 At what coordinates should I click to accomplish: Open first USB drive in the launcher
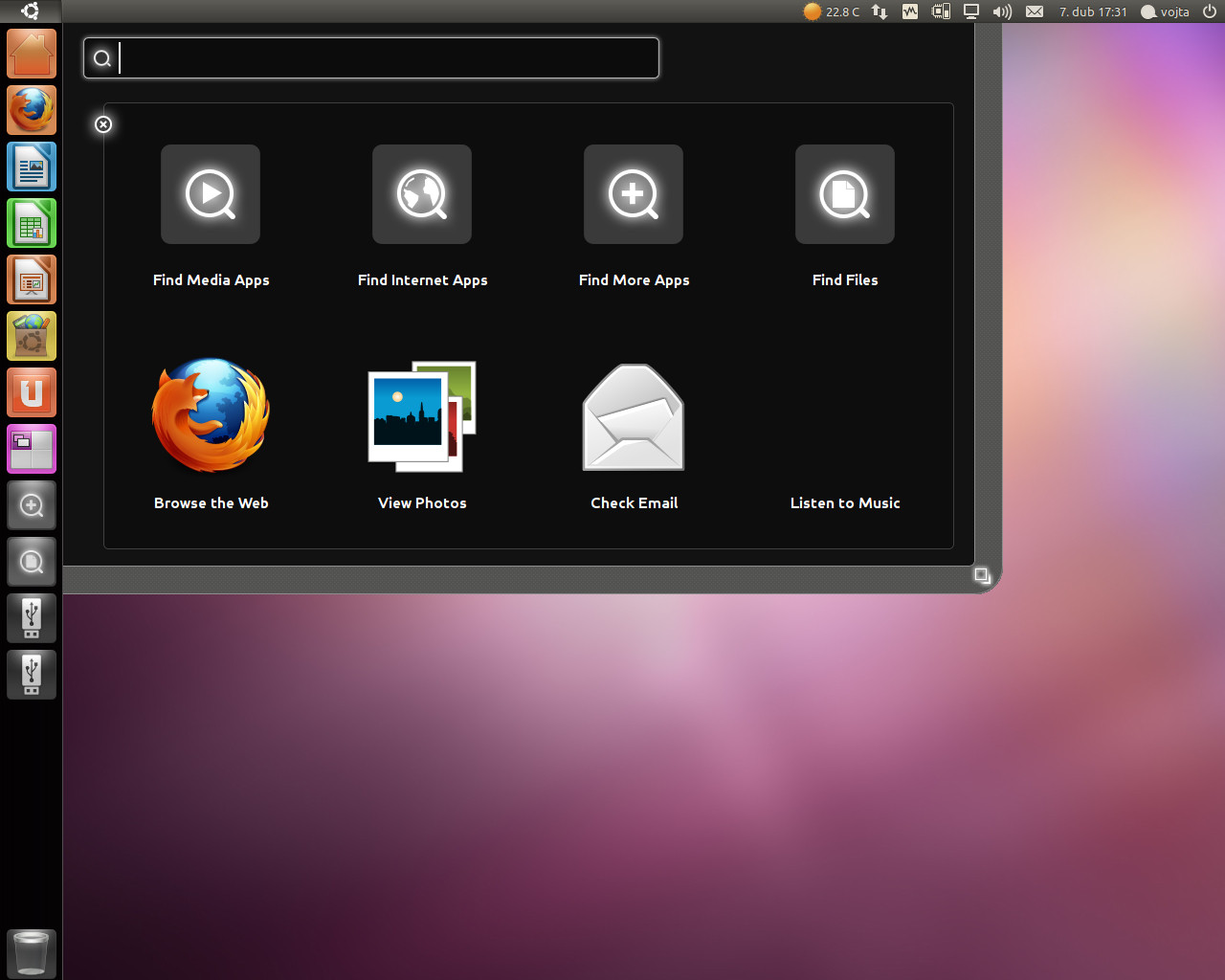click(32, 618)
